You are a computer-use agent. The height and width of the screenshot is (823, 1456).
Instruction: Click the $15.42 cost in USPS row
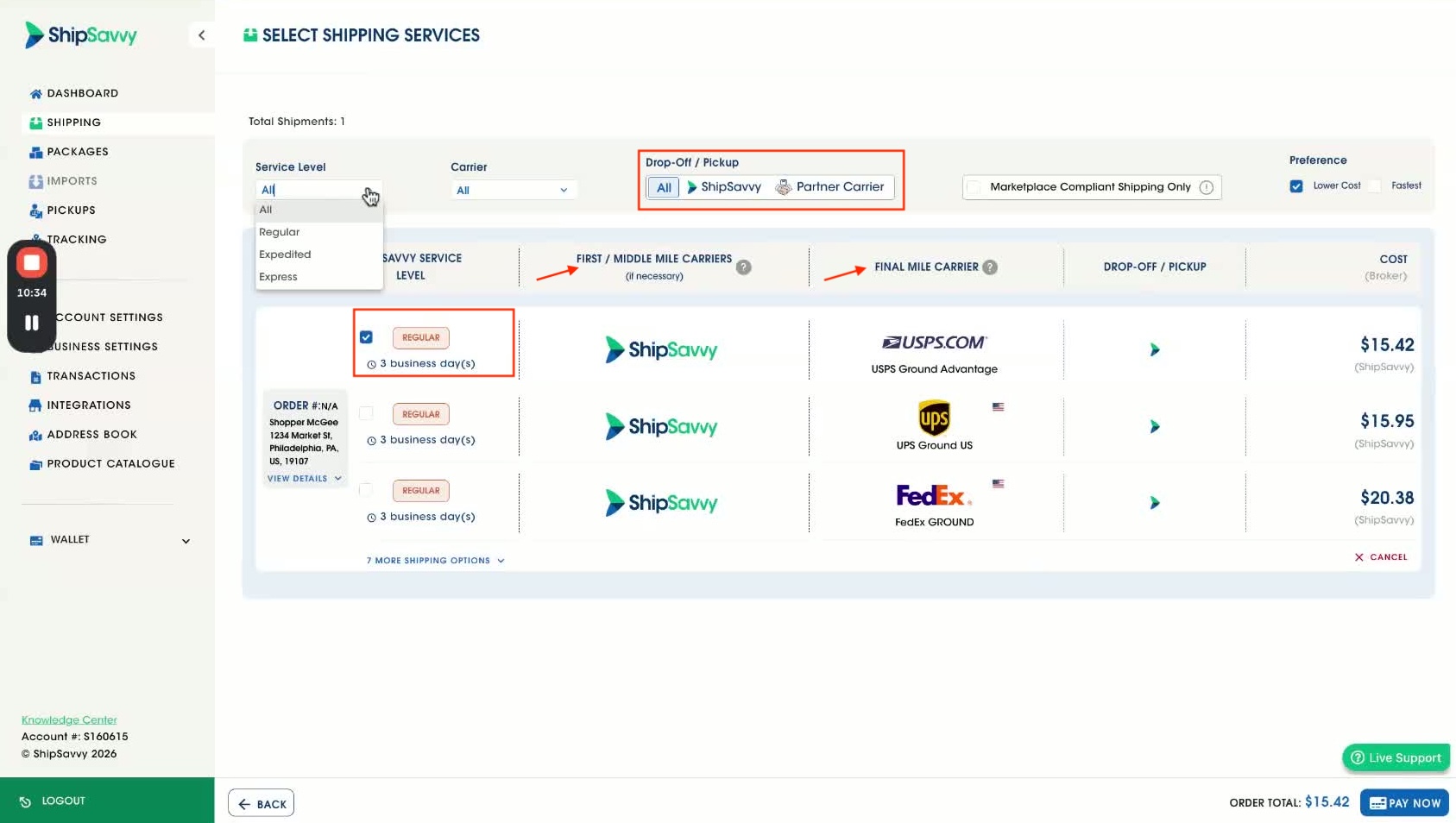coord(1387,345)
